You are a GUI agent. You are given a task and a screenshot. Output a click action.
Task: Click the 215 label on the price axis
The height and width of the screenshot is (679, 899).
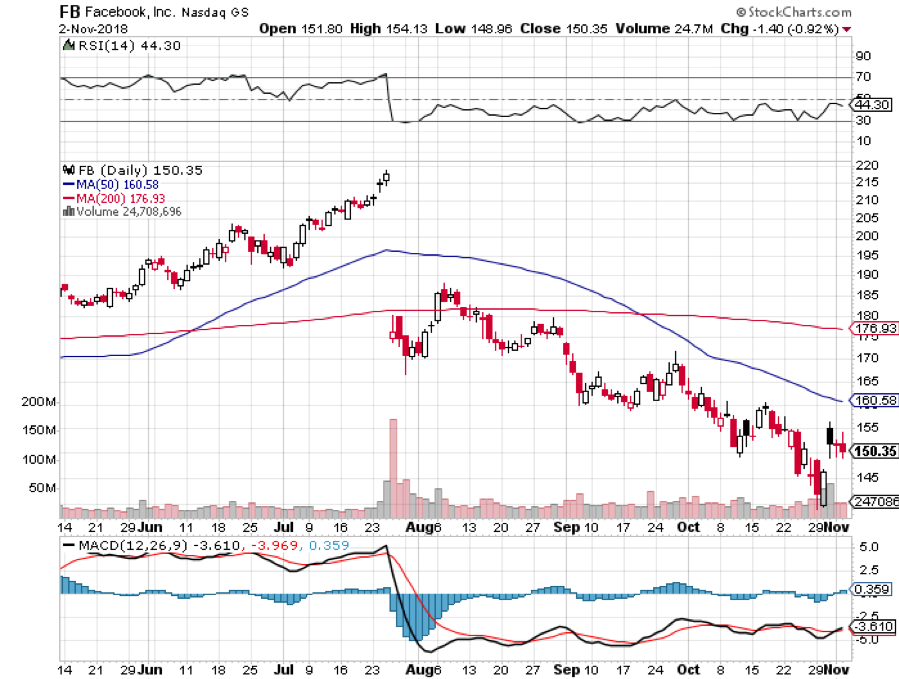tap(867, 182)
